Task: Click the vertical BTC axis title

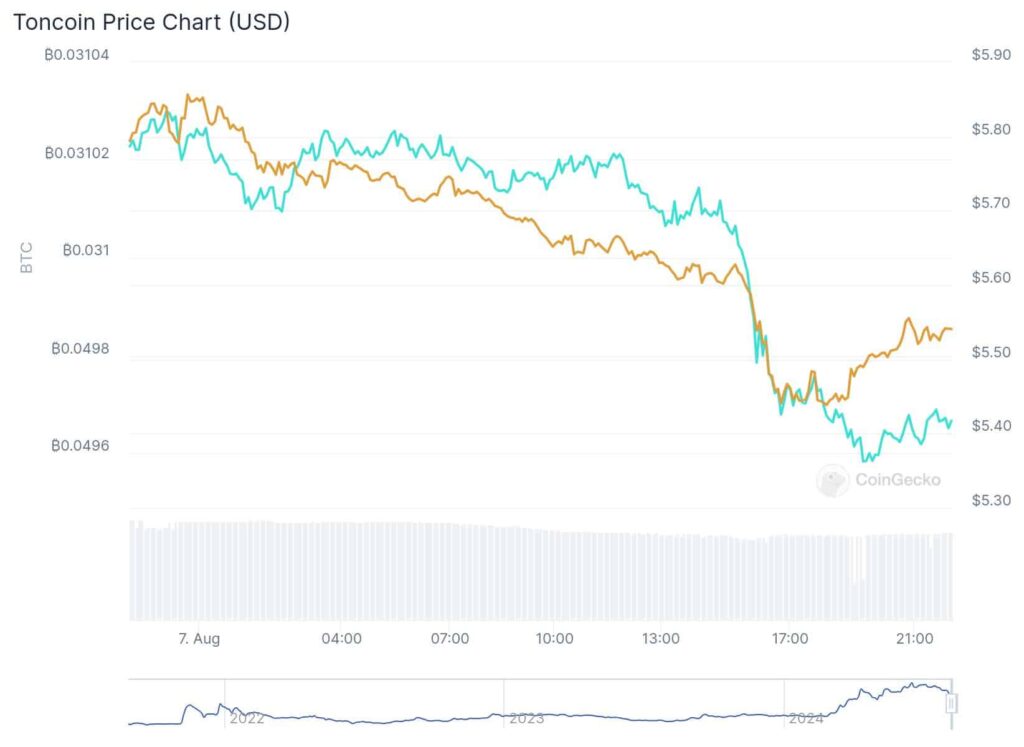Action: click(26, 257)
